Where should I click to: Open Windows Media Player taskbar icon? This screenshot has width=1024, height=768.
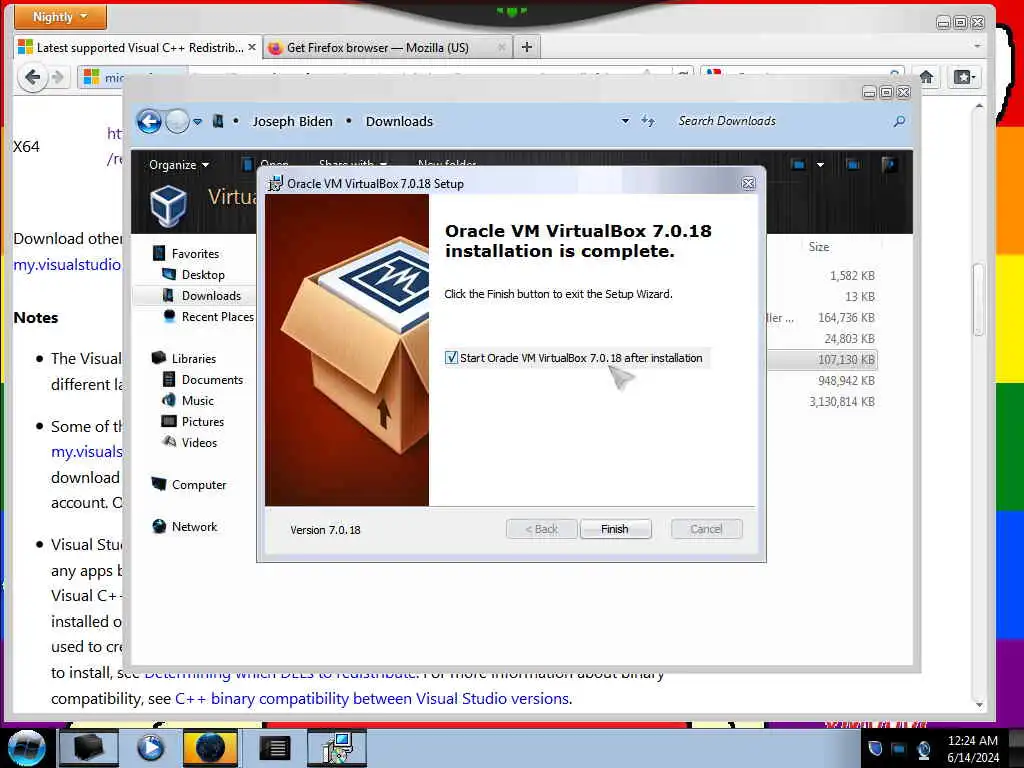pyautogui.click(x=150, y=748)
